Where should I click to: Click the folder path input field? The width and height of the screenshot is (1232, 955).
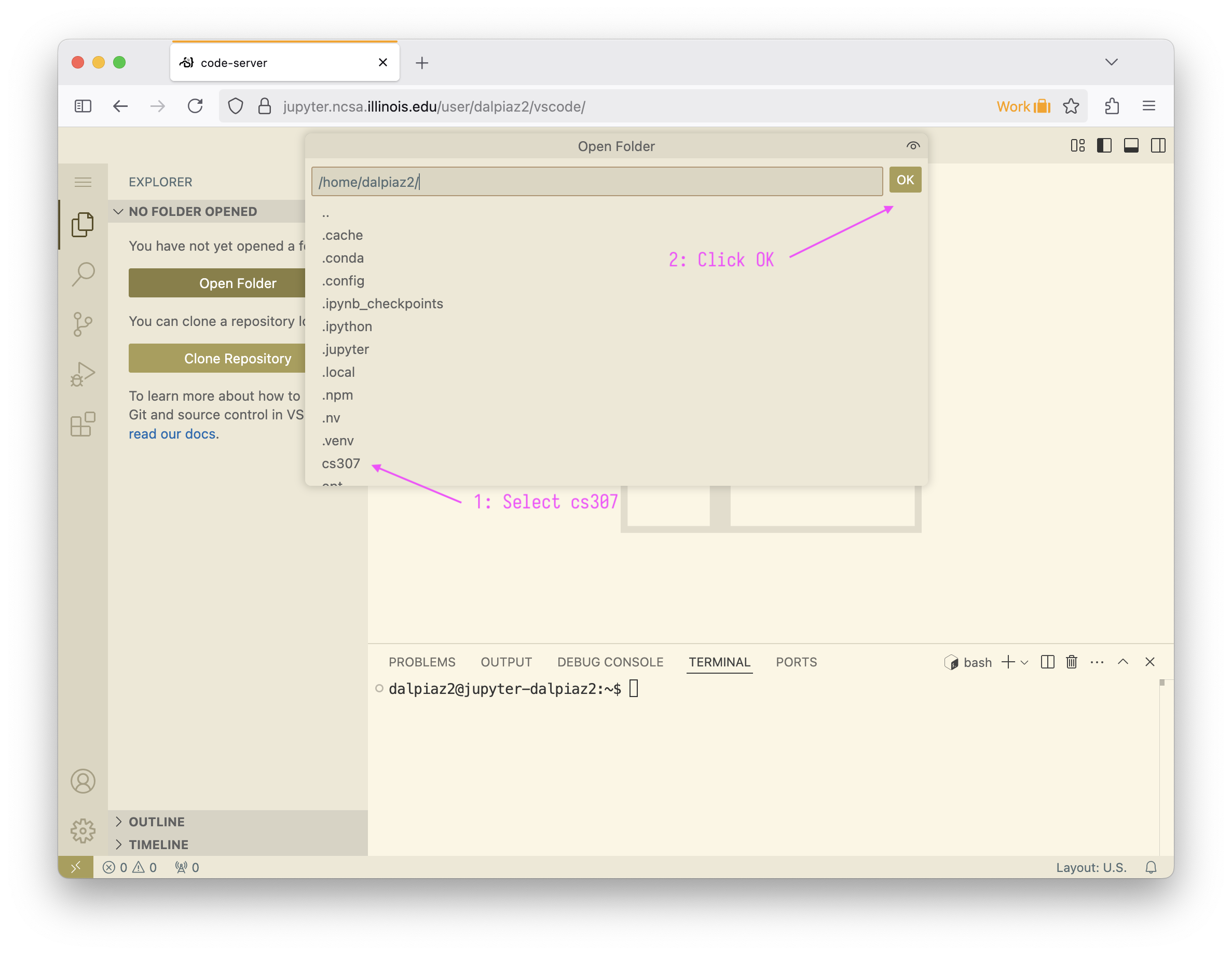point(596,182)
